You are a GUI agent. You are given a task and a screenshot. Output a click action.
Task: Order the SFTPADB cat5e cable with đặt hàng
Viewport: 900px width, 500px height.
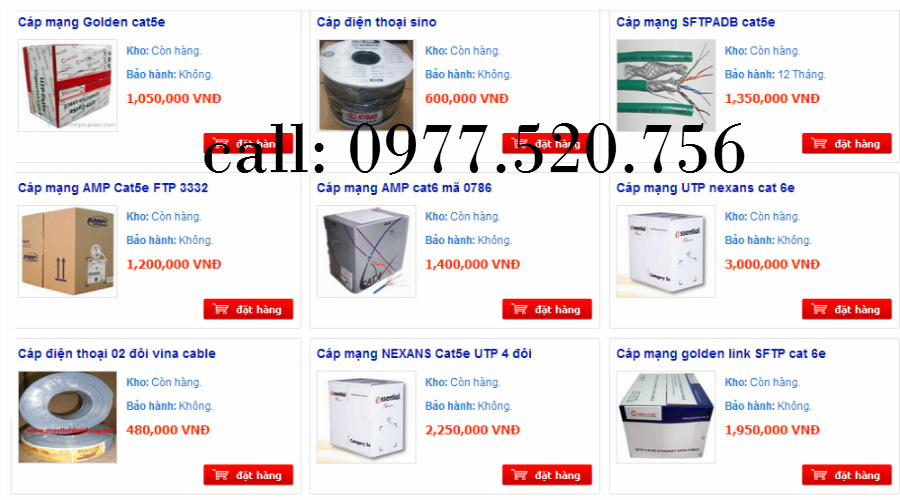[x=847, y=144]
